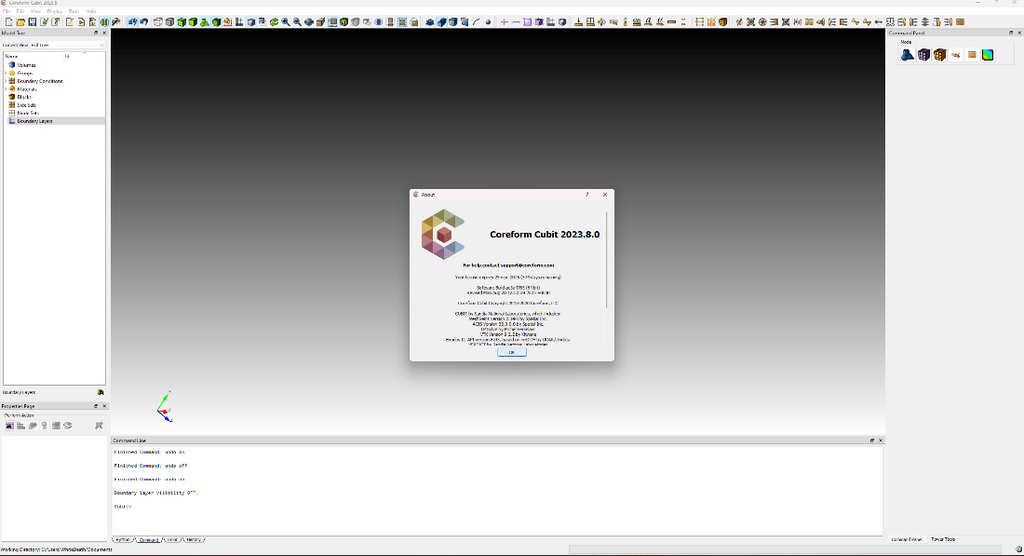
Task: Close the About dialog
Action: (x=605, y=195)
